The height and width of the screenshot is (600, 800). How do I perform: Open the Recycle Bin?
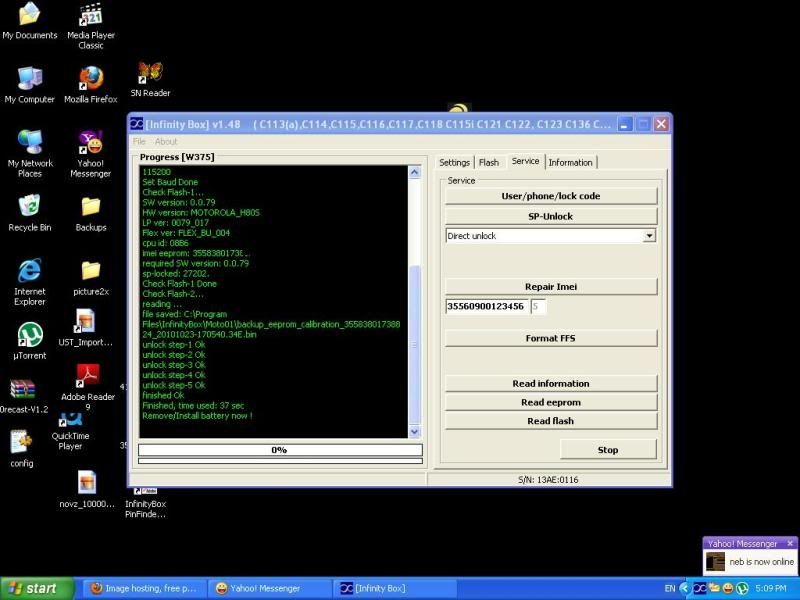(30, 213)
